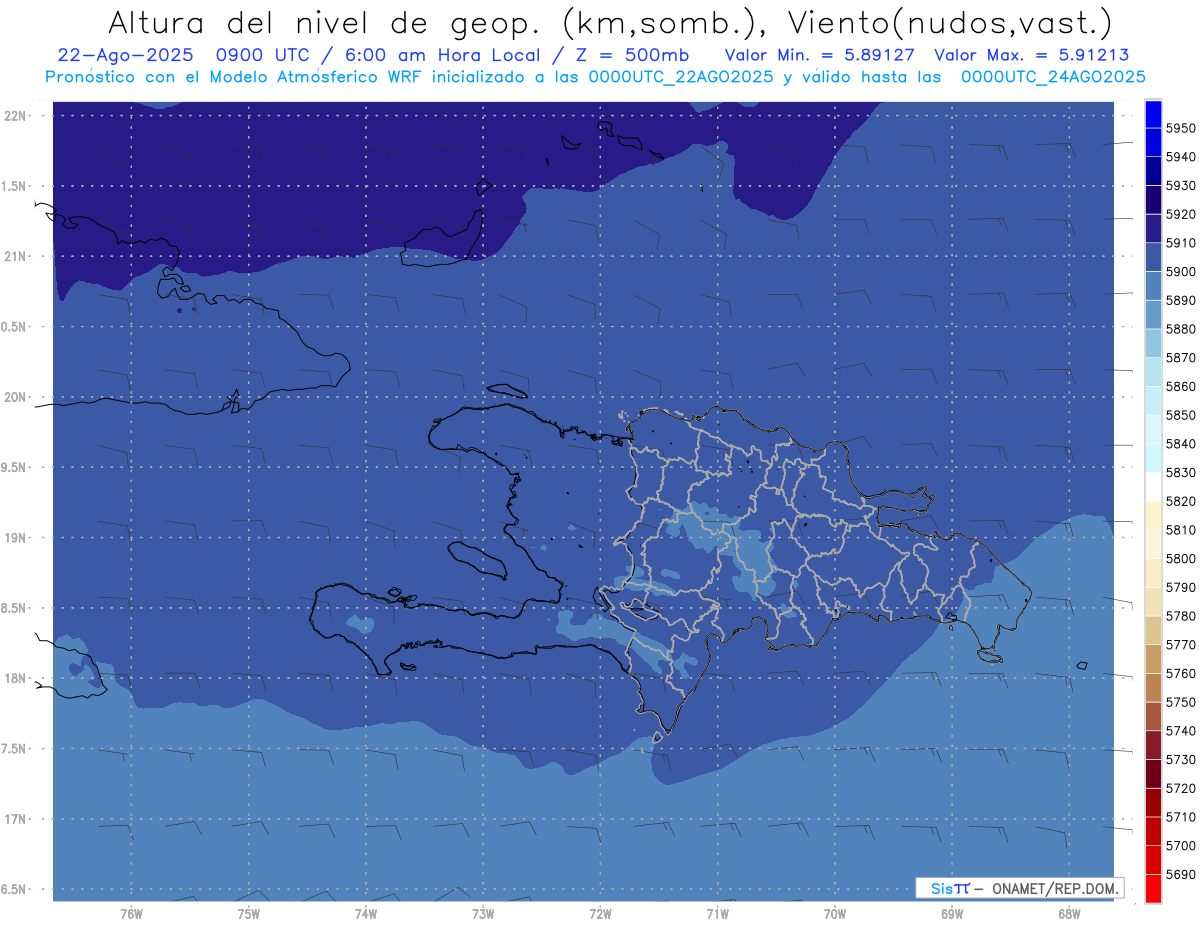Pick bright red swatch below 5690
Image resolution: width=1200 pixels, height=927 pixels.
(1152, 888)
